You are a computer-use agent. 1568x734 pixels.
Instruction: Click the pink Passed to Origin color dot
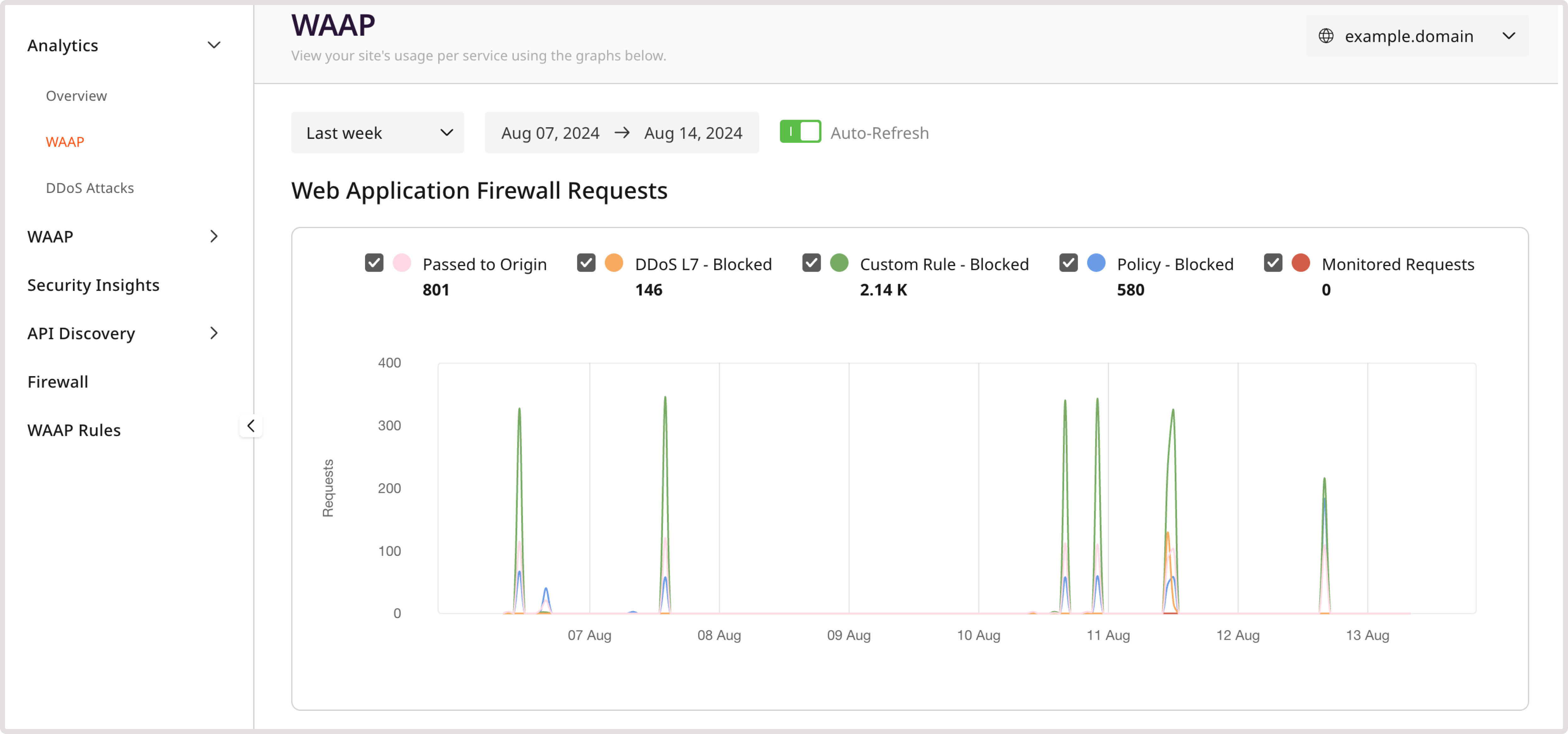point(402,263)
